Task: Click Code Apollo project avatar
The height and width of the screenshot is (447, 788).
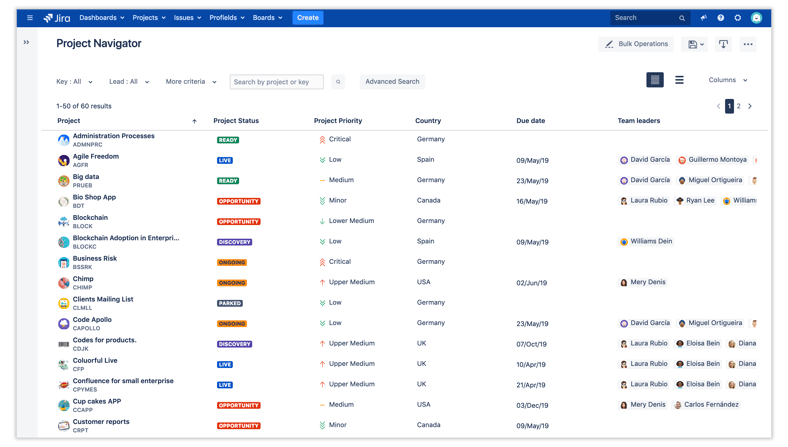Action: coord(63,324)
